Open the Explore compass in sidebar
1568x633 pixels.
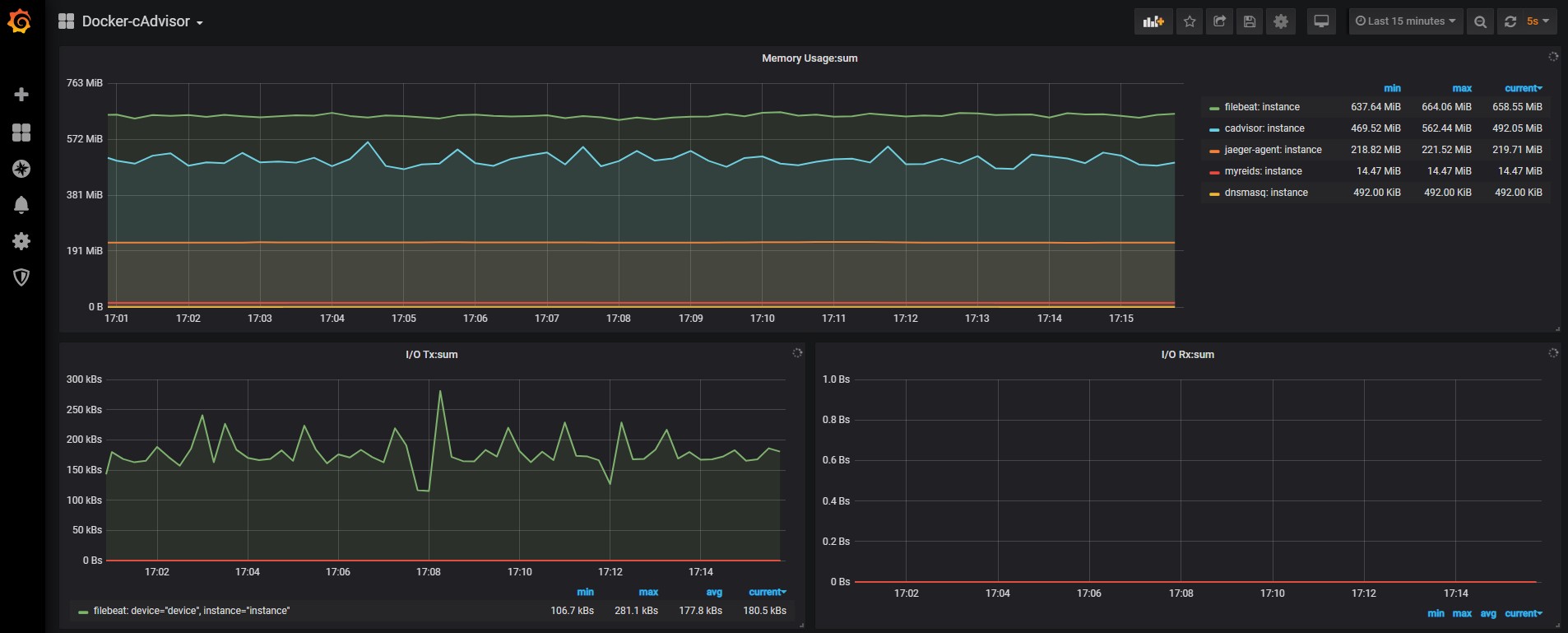click(x=21, y=169)
